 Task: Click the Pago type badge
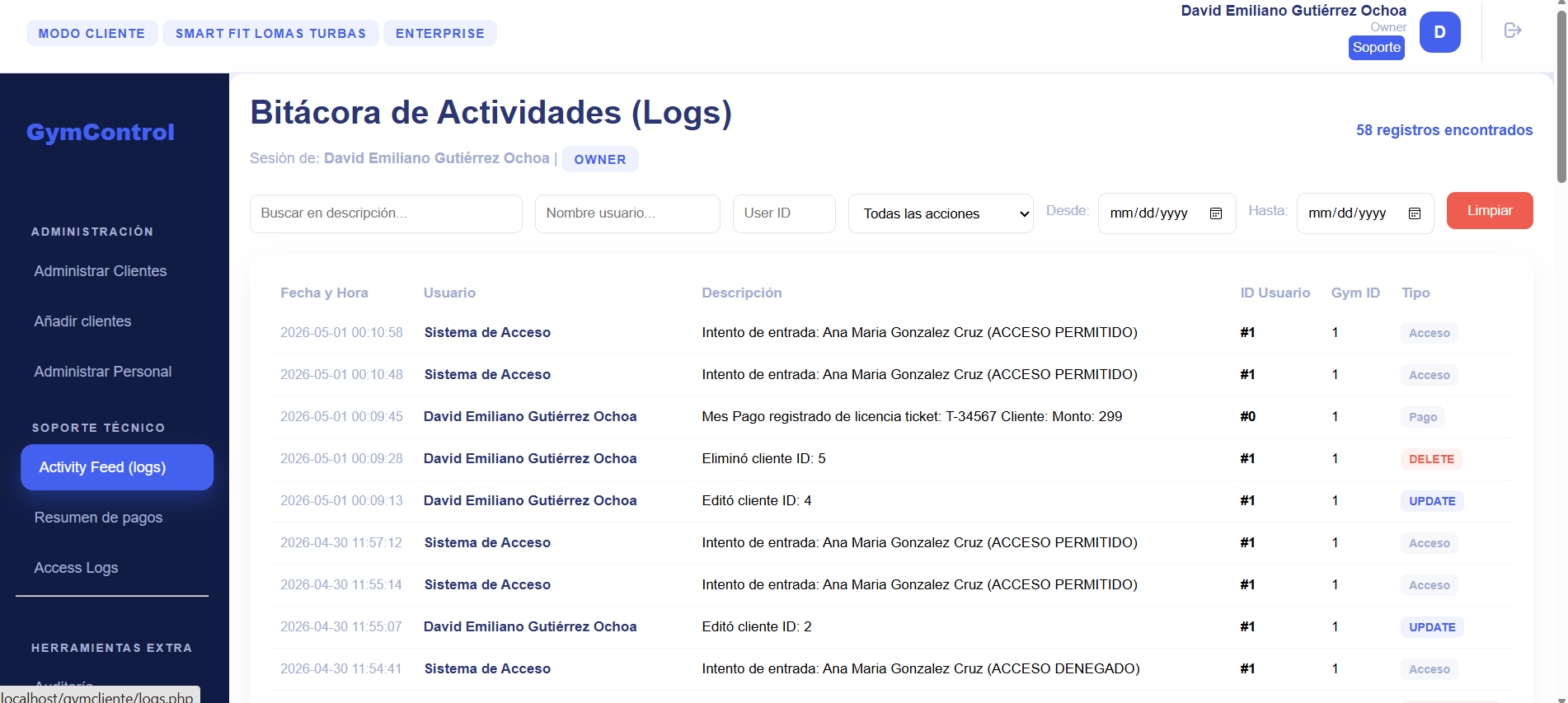(1423, 417)
